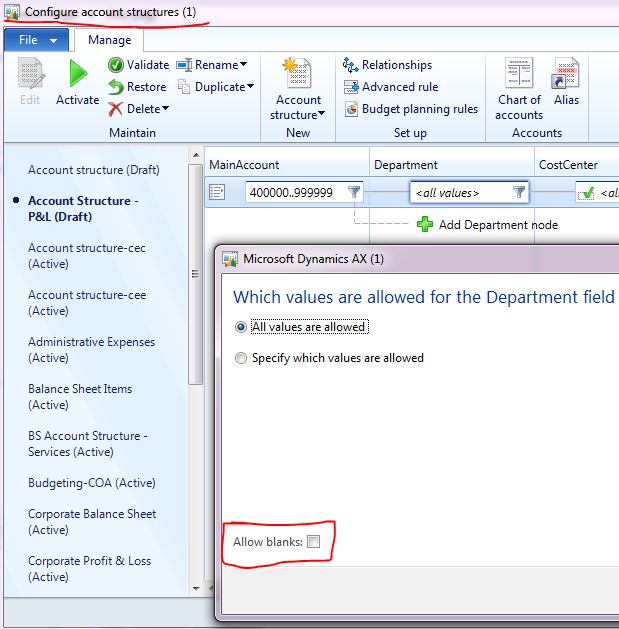Expand the Delete dropdown arrow
This screenshot has height=629, width=619.
[165, 108]
